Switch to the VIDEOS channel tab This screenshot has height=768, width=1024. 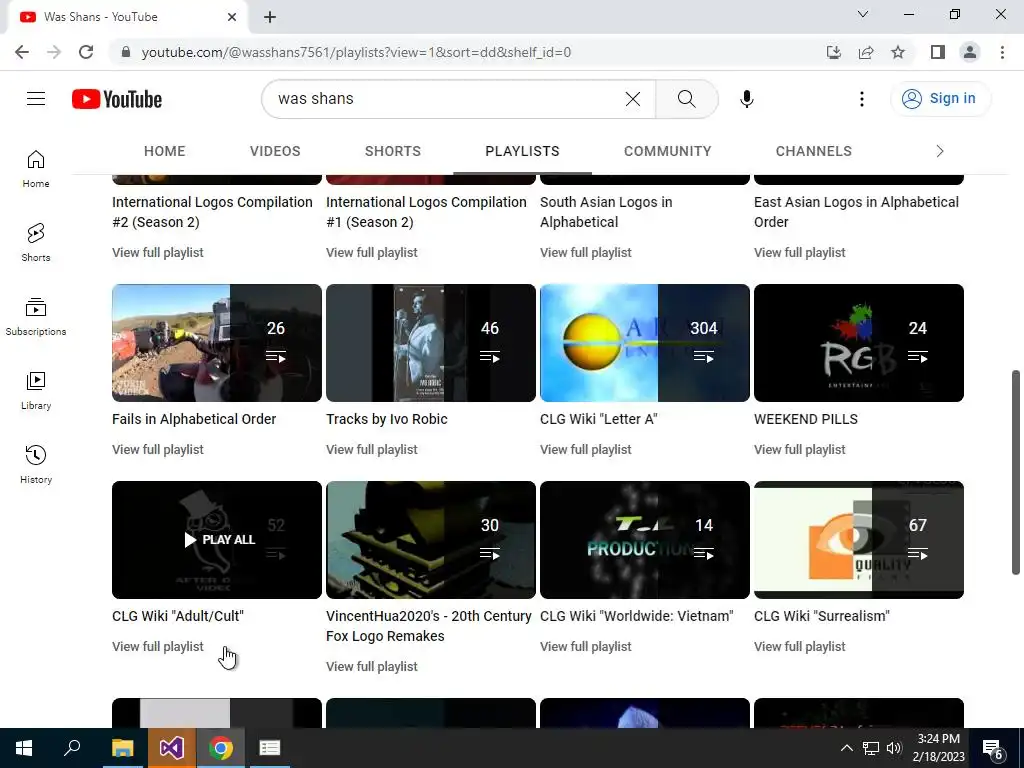(x=275, y=151)
